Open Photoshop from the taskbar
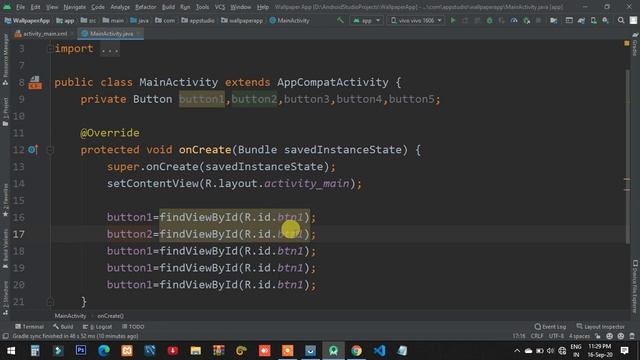The image size is (640, 360). (x=81, y=350)
